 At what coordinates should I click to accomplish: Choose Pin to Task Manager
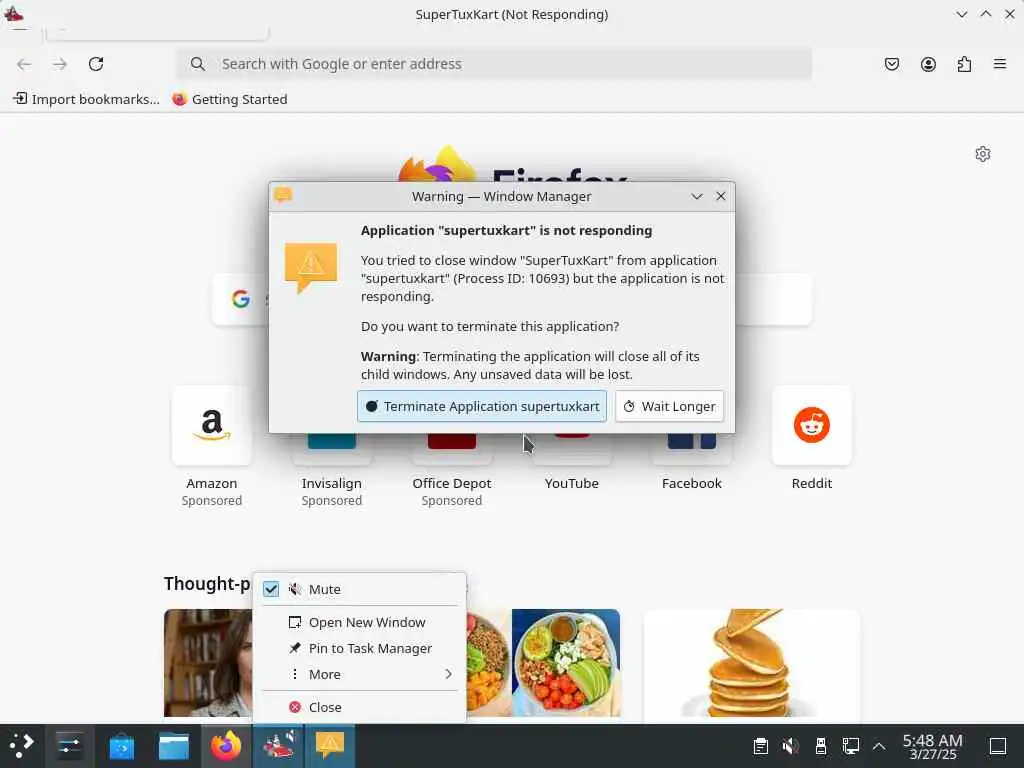360,648
